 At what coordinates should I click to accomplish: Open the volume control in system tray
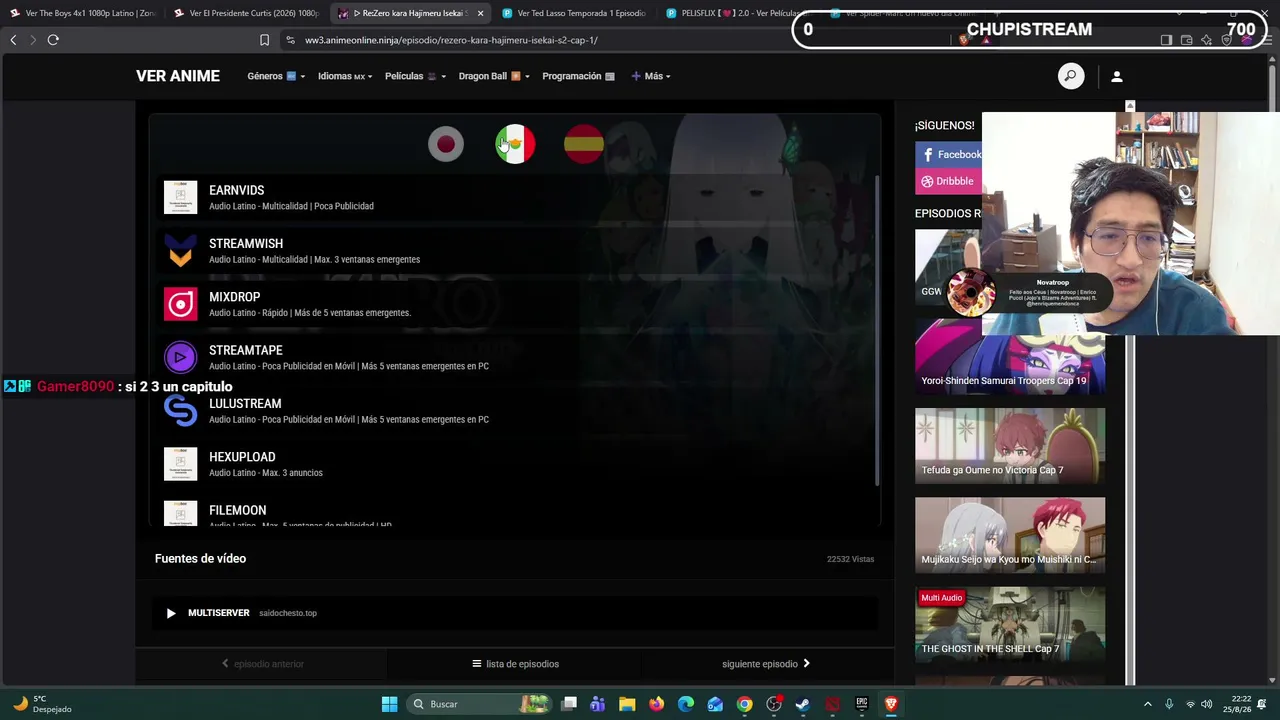pyautogui.click(x=1207, y=704)
